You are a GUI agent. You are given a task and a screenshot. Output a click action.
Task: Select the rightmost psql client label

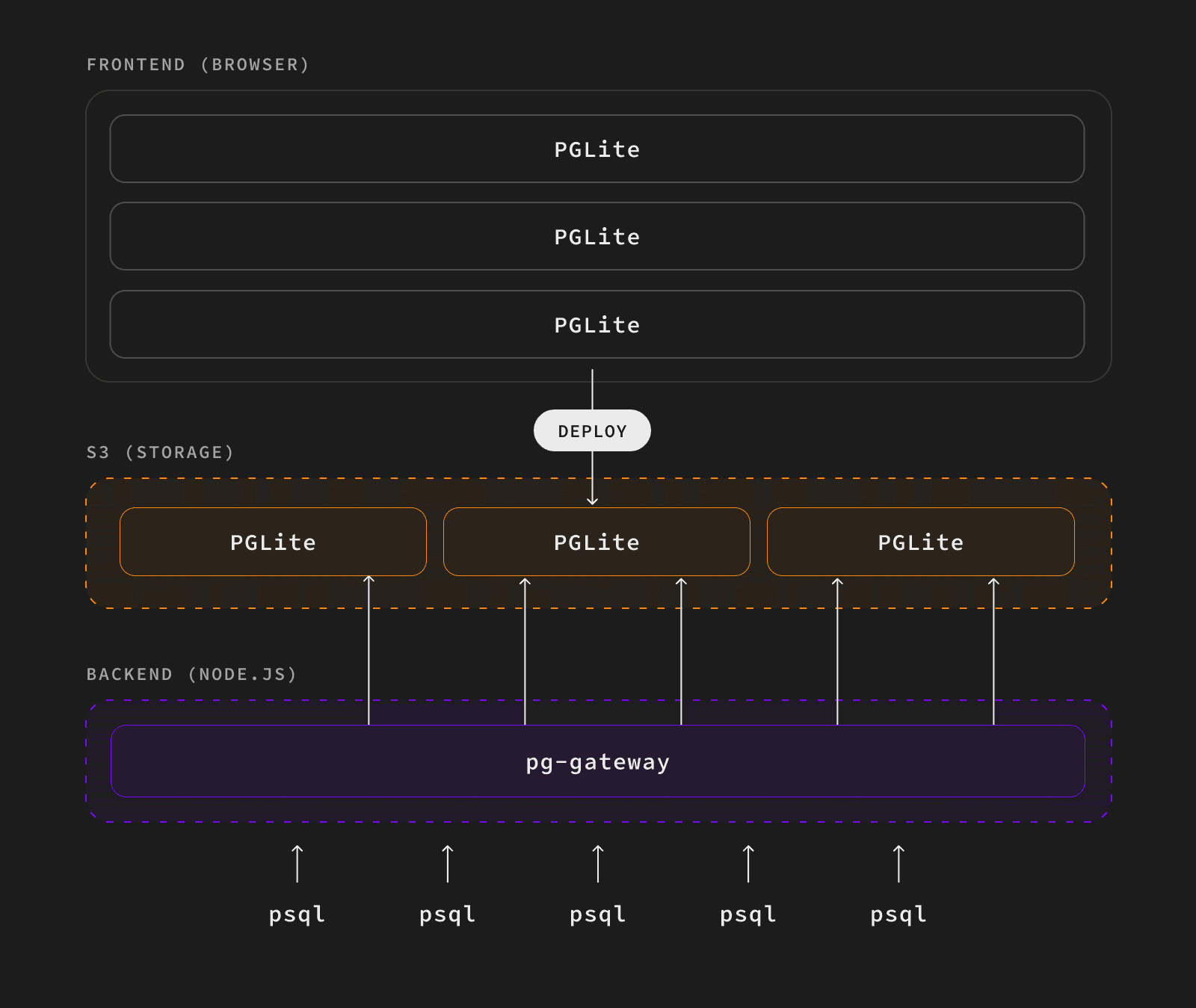point(898,914)
